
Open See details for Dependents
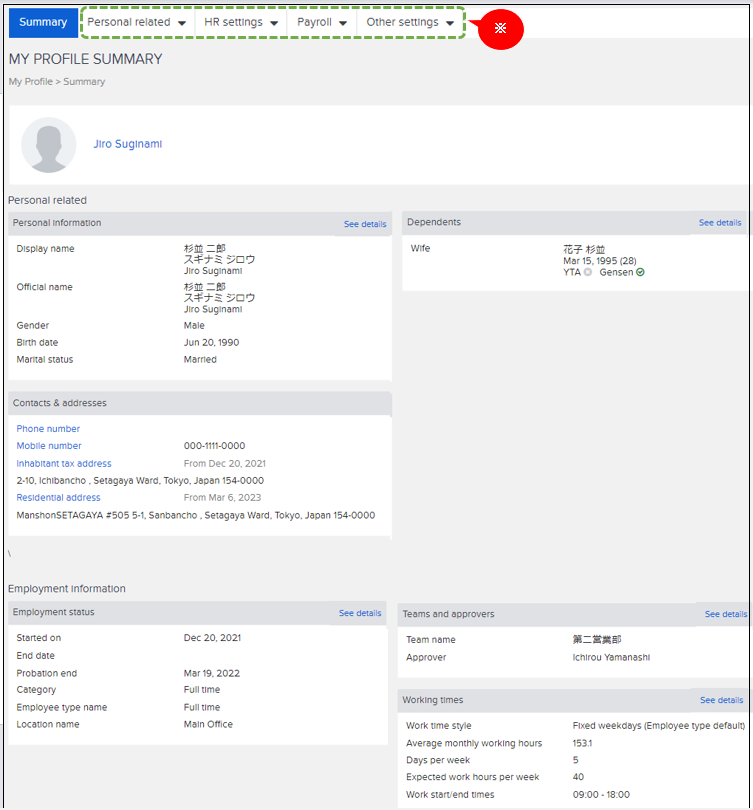coord(719,222)
